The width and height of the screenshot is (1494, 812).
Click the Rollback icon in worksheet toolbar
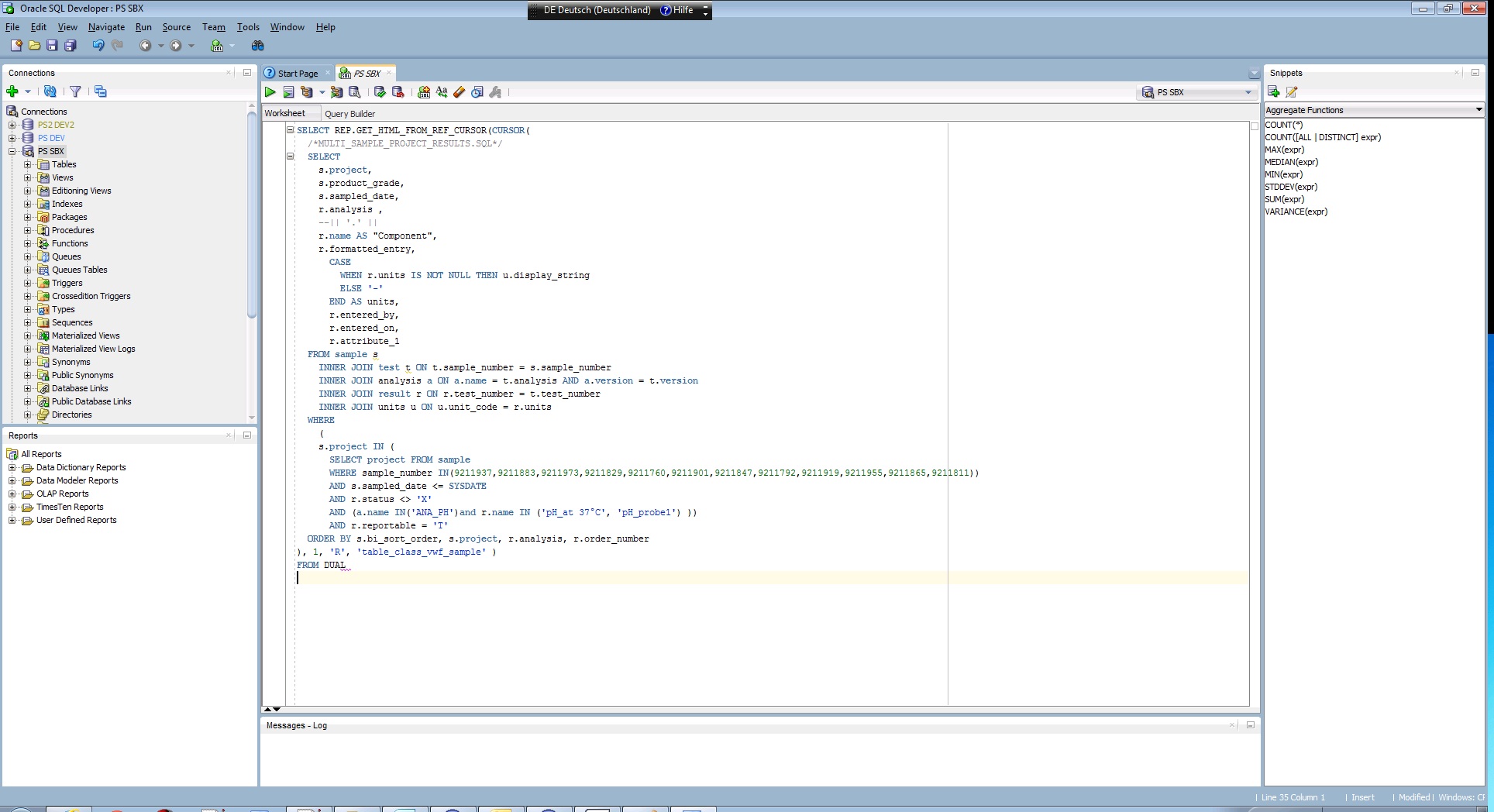coord(398,92)
